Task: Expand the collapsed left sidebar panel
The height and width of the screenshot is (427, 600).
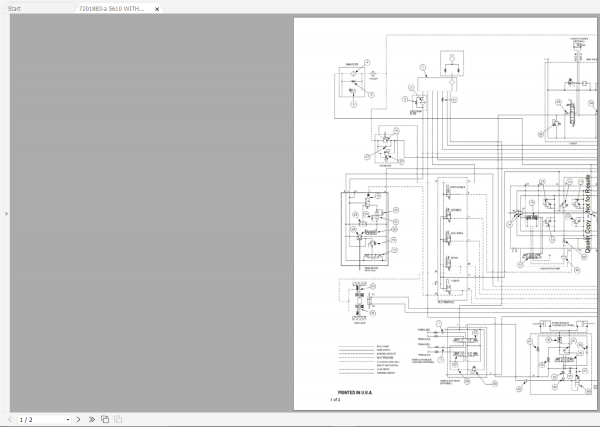Action: (x=7, y=214)
